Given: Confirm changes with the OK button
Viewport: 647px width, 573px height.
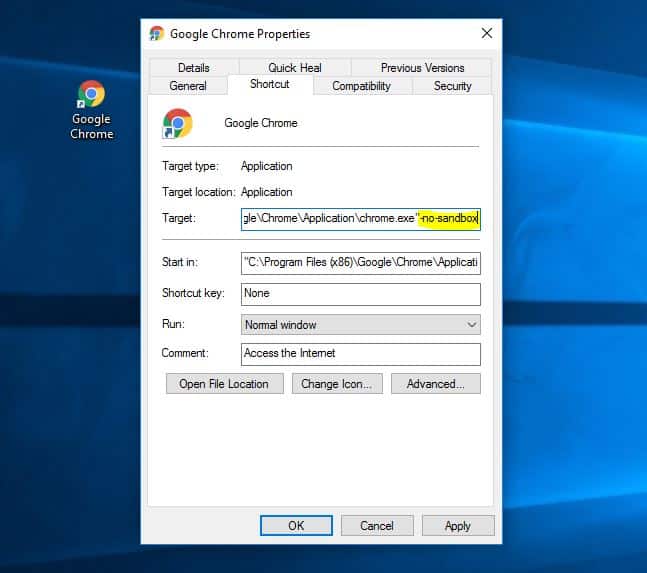Looking at the screenshot, I should 296,526.
